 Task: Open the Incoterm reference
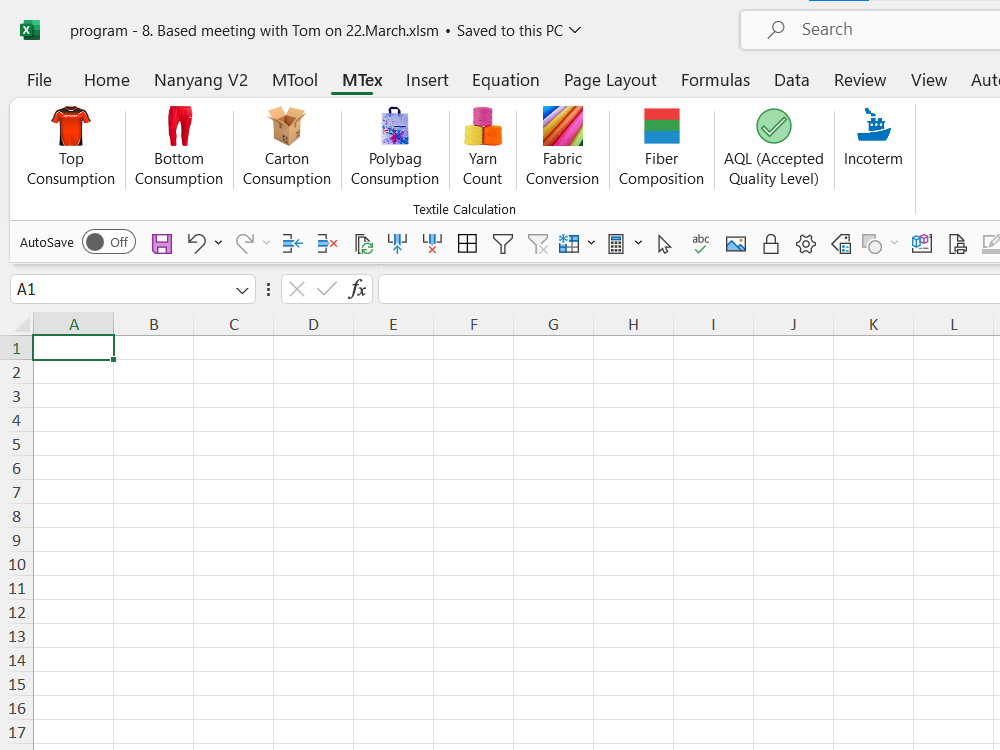[873, 138]
